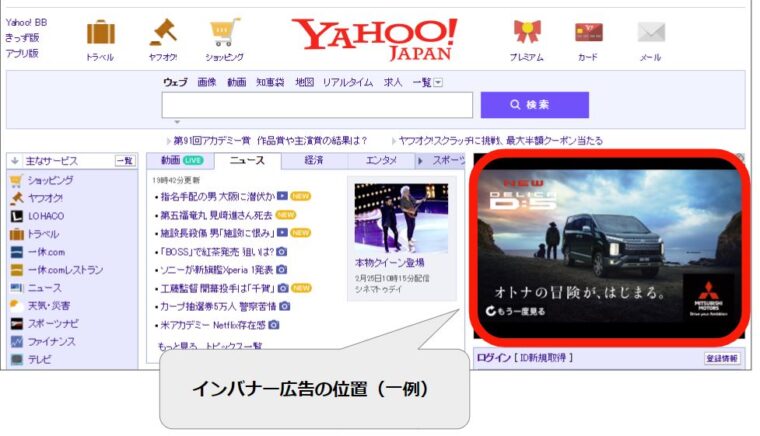The width and height of the screenshot is (760, 436).
Task: Open the Shopping cart icon in header
Action: click(224, 33)
